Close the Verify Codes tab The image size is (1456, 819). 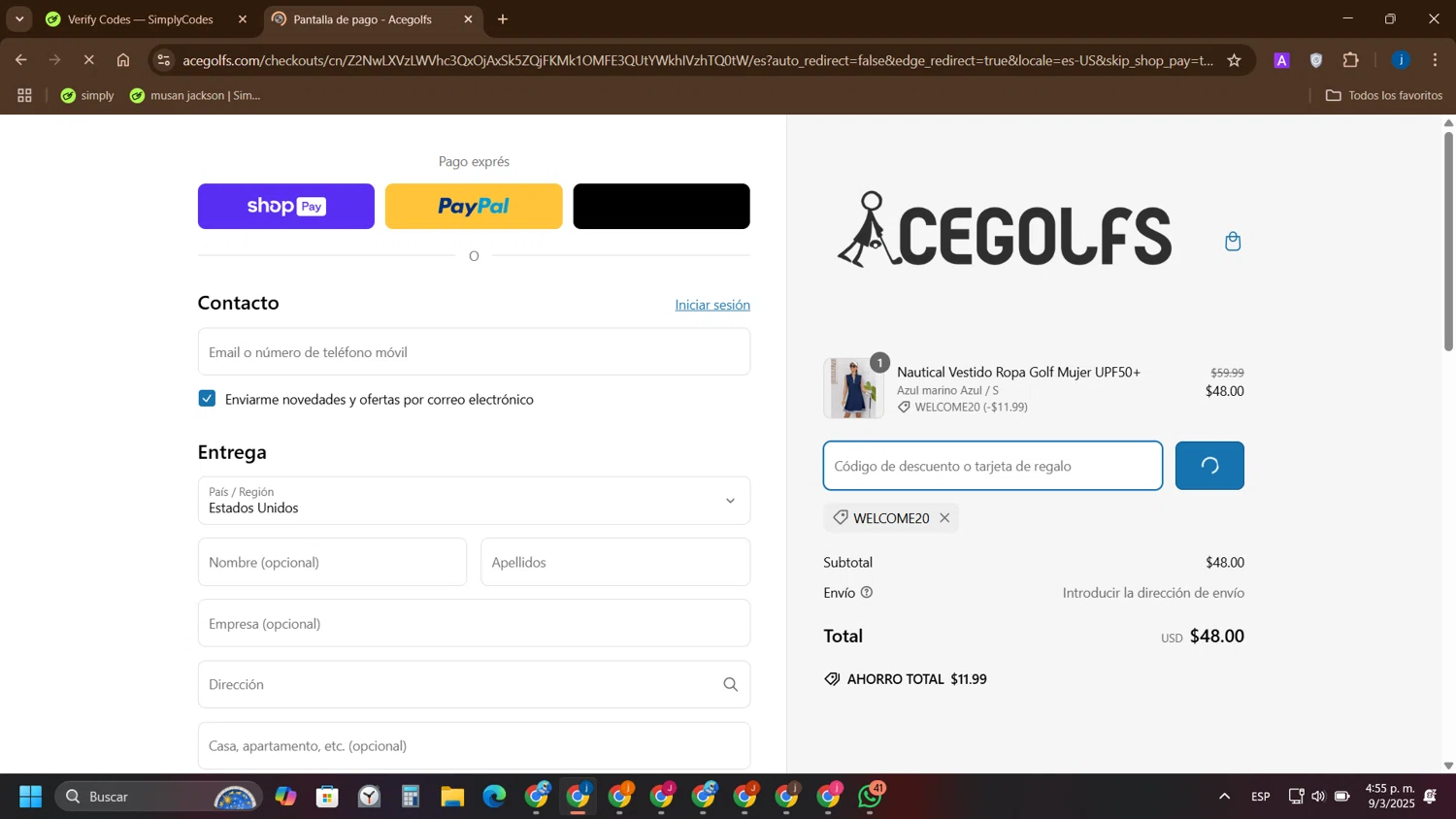[243, 19]
